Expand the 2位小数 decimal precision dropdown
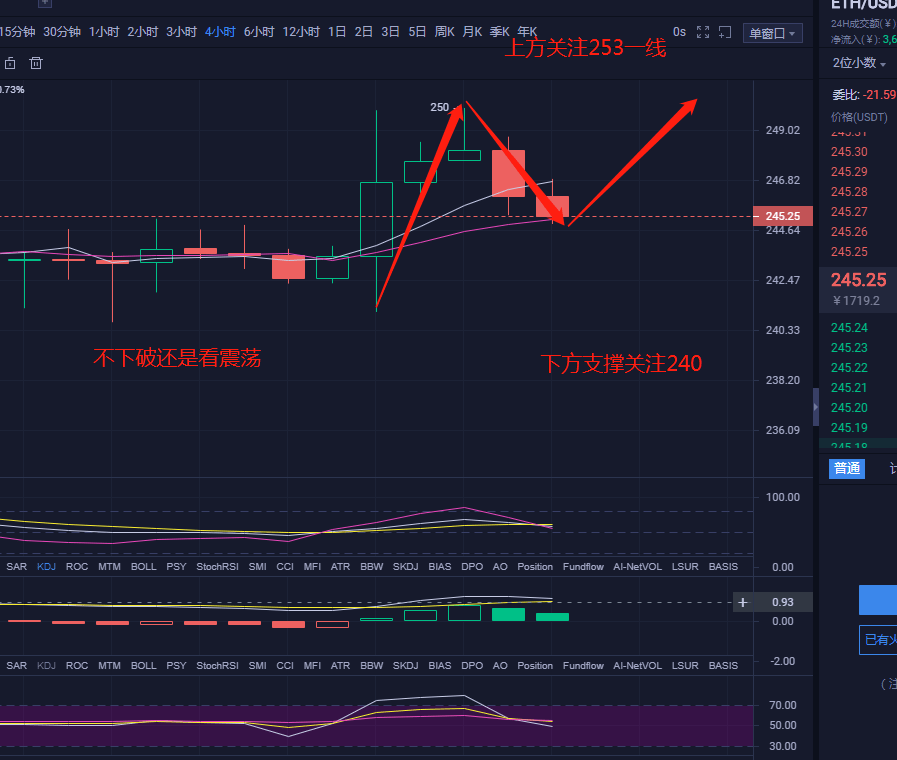Image resolution: width=897 pixels, height=760 pixels. coord(859,63)
